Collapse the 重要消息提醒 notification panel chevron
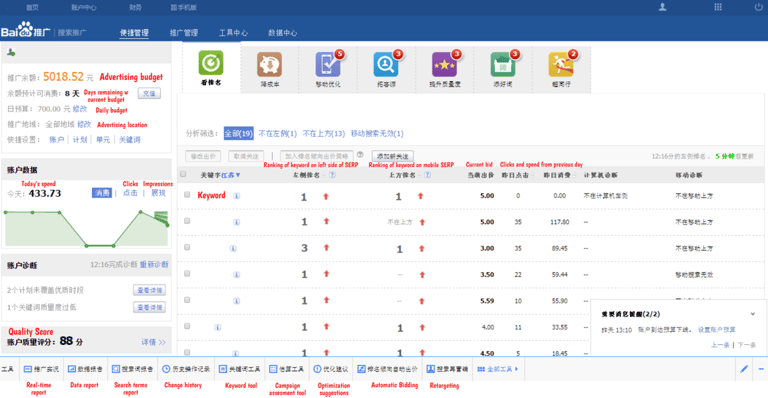Screen dimensions: 768x398 (753, 314)
